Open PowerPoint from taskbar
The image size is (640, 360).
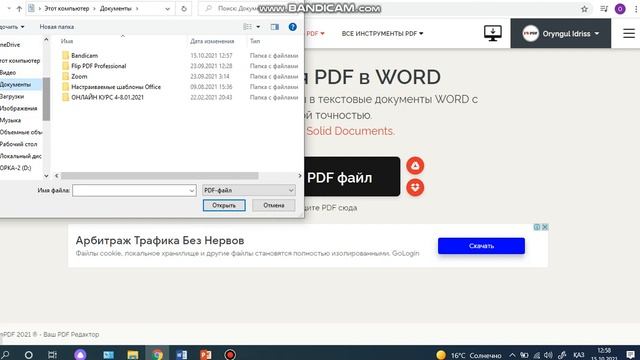tap(206, 355)
